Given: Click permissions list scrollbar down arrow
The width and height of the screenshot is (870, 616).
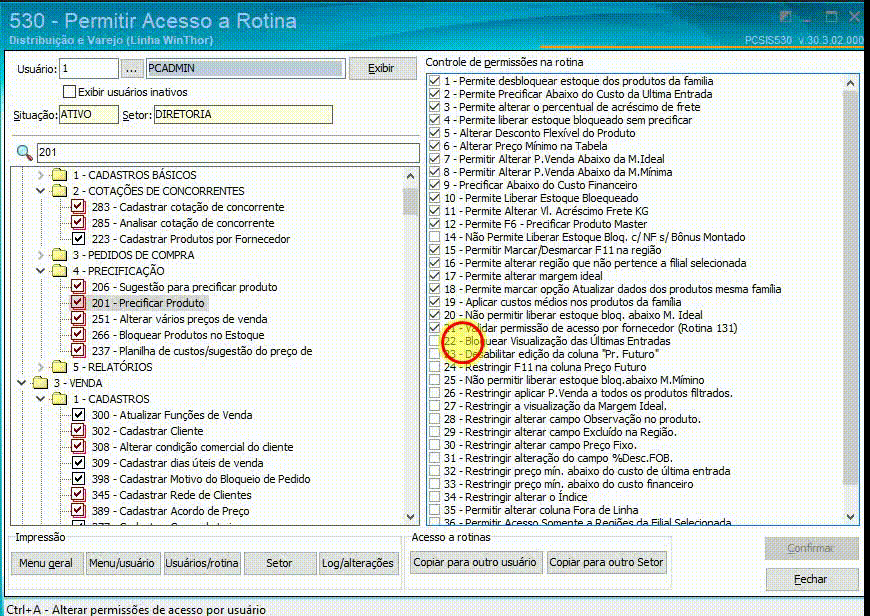Looking at the screenshot, I should pos(851,517).
